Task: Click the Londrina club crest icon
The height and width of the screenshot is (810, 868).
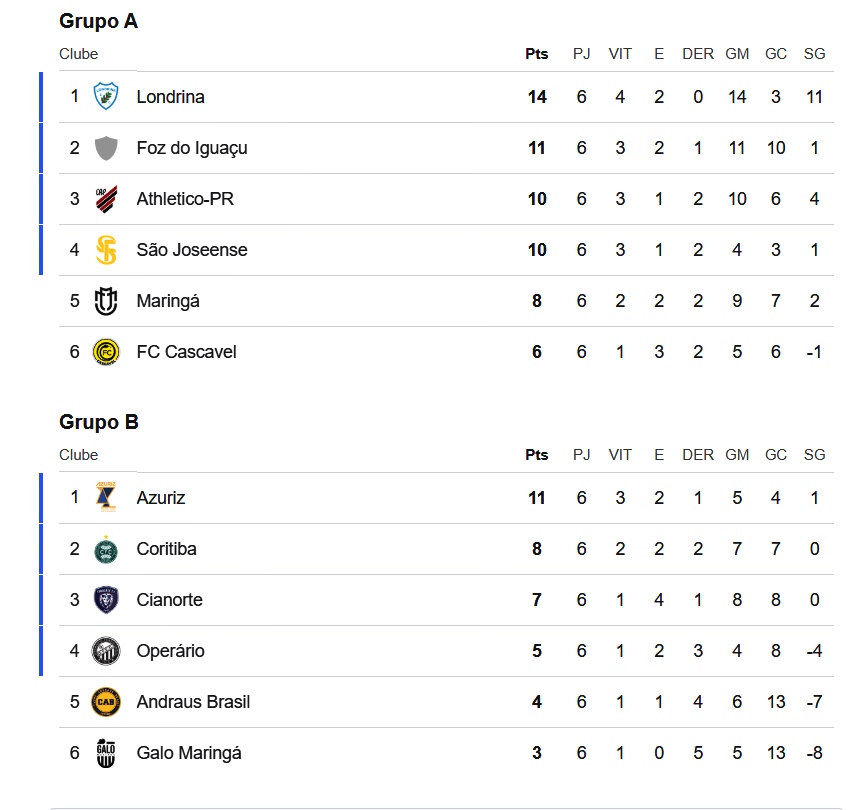Action: tap(106, 97)
